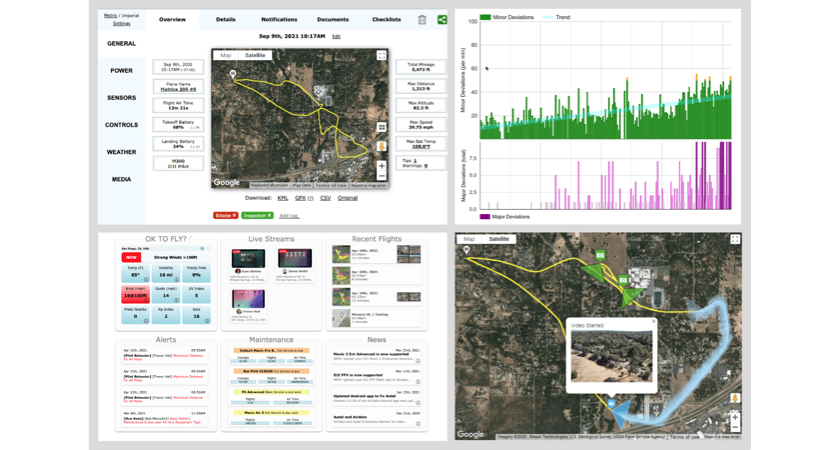The height and width of the screenshot is (450, 840).
Task: Edit the flight date via the Edit link
Action: point(336,36)
